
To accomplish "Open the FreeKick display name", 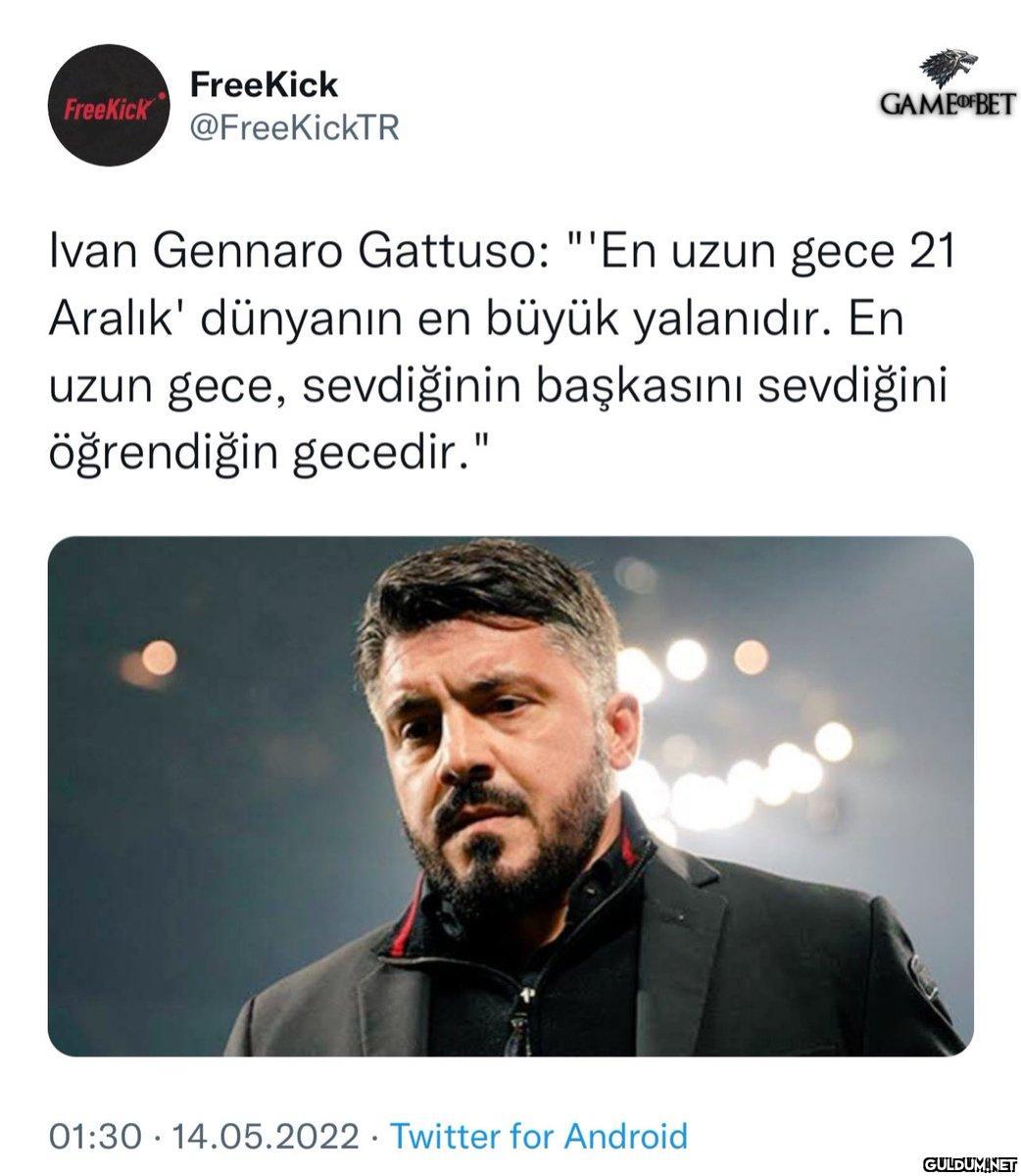I will pyautogui.click(x=264, y=84).
